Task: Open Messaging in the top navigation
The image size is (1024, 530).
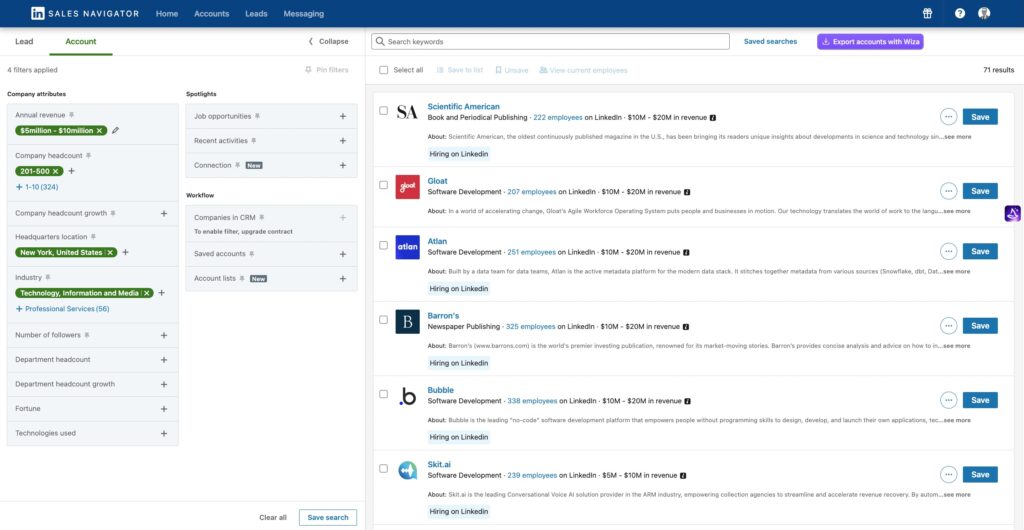Action: [x=303, y=13]
